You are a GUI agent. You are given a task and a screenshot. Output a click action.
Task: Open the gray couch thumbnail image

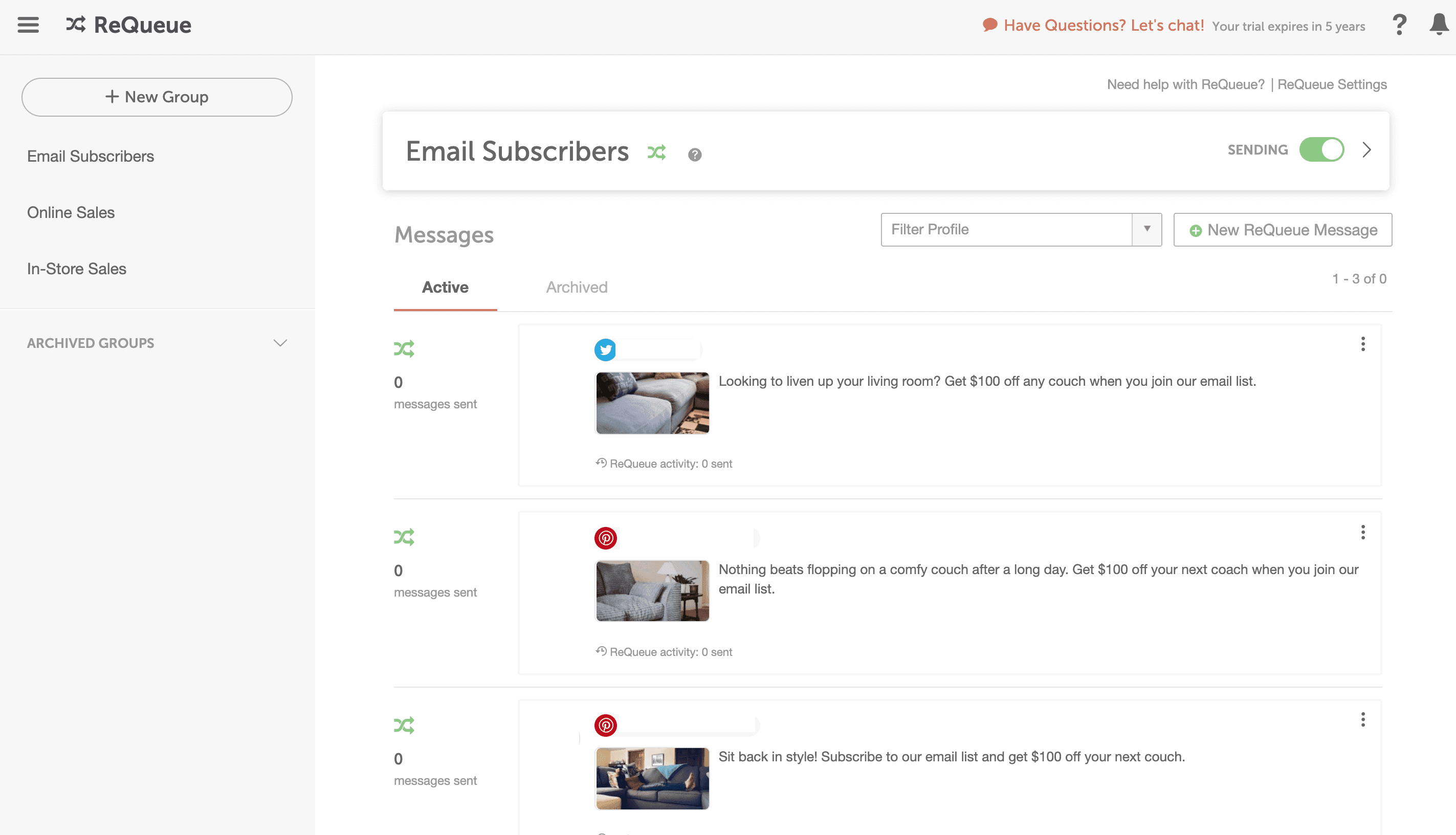coord(652,403)
